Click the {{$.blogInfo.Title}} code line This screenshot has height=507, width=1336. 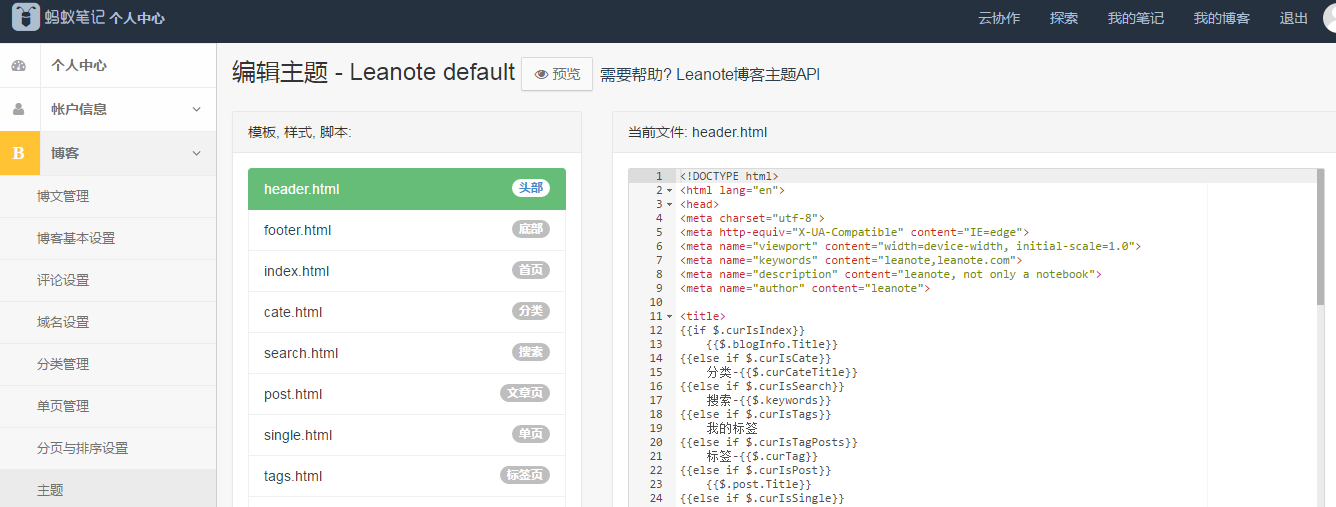(772, 344)
